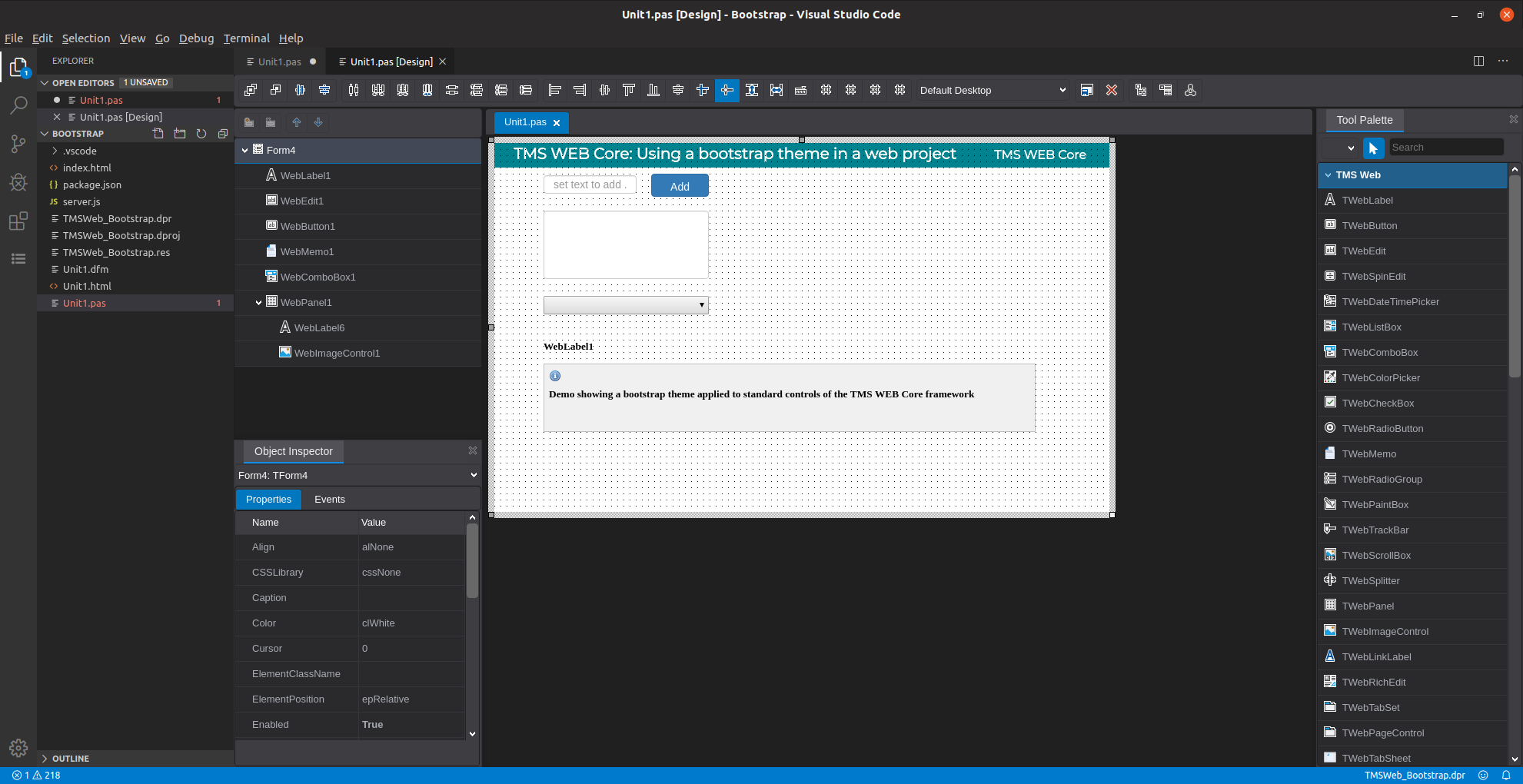Click the align bottoms toolbar icon
The image size is (1523, 784).
coord(653,90)
